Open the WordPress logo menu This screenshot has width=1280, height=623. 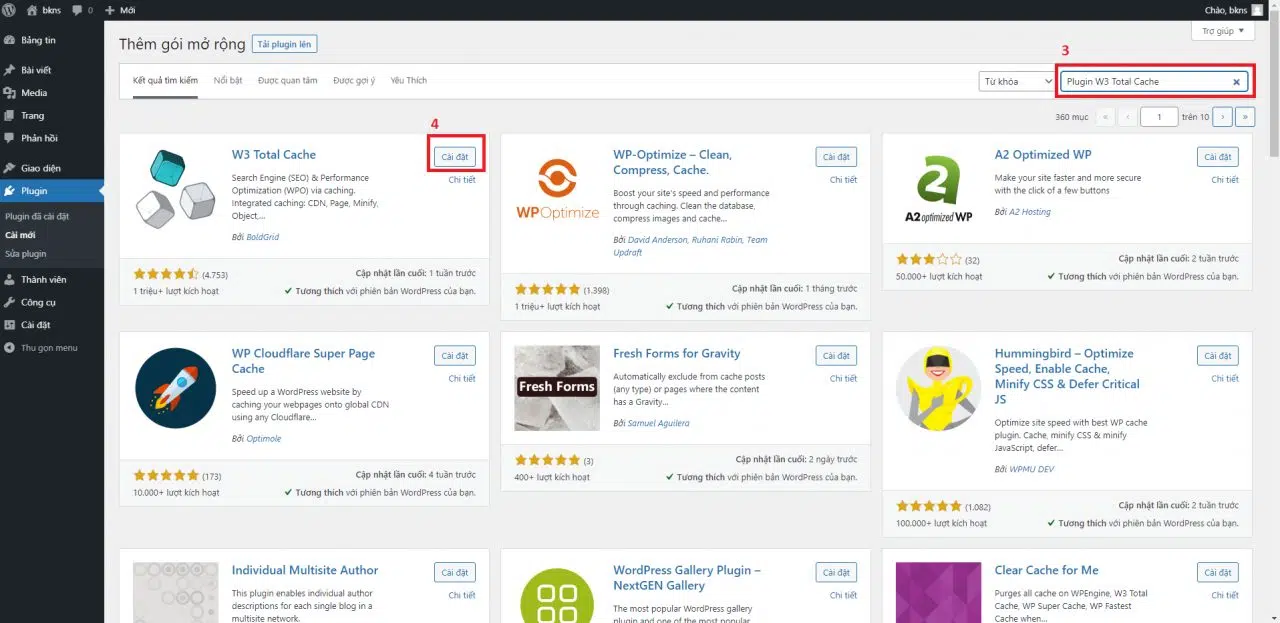pyautogui.click(x=9, y=10)
